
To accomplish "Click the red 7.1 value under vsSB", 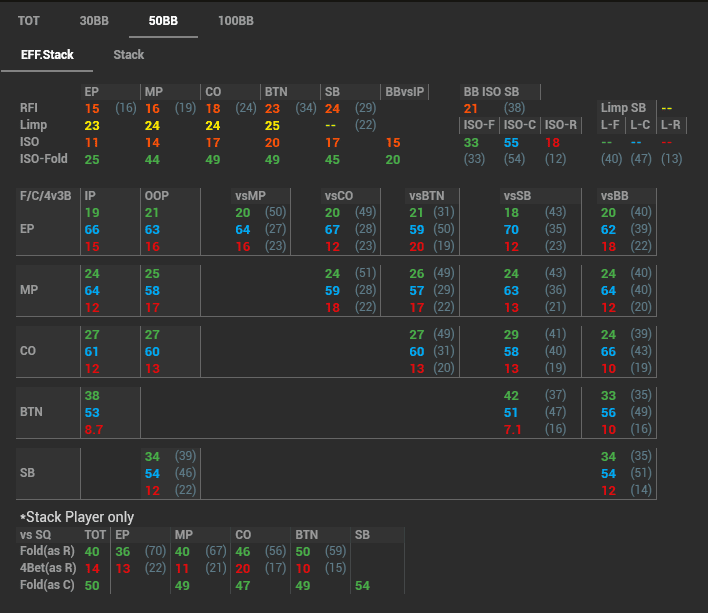I will pos(512,429).
